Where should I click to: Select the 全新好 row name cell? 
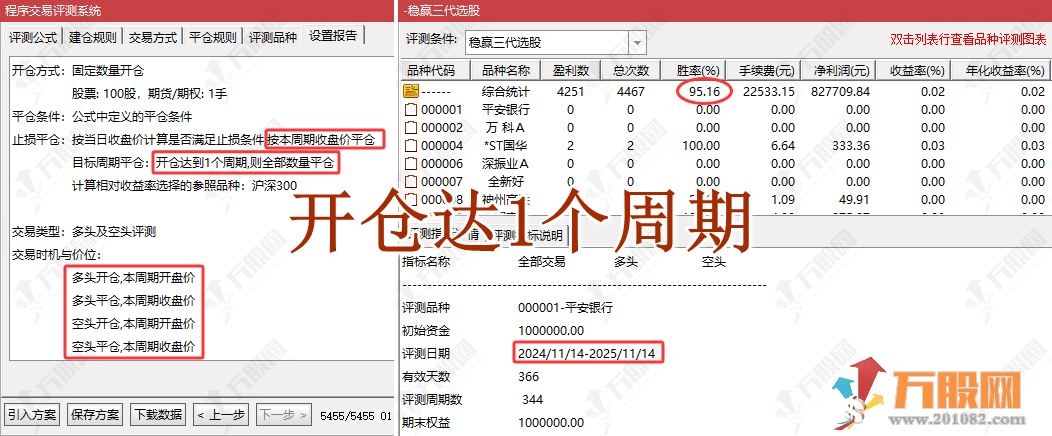[x=506, y=182]
